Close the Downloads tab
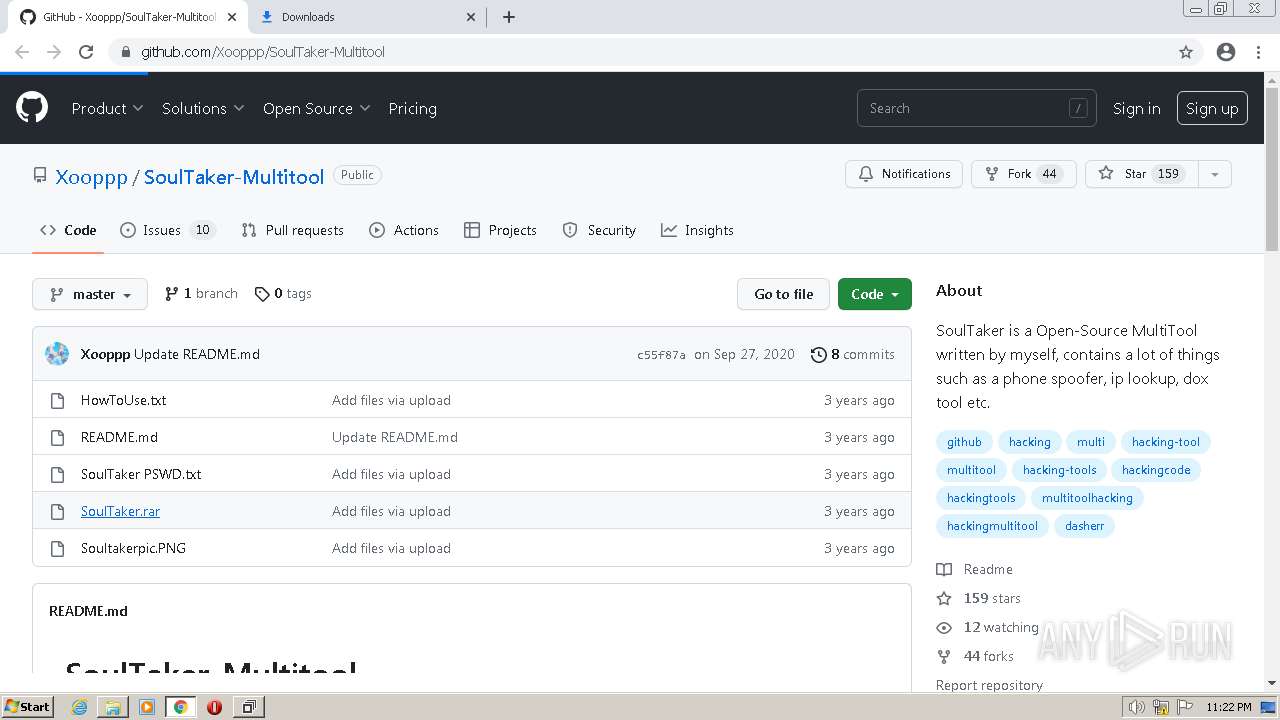This screenshot has height=720, width=1280. coord(472,17)
